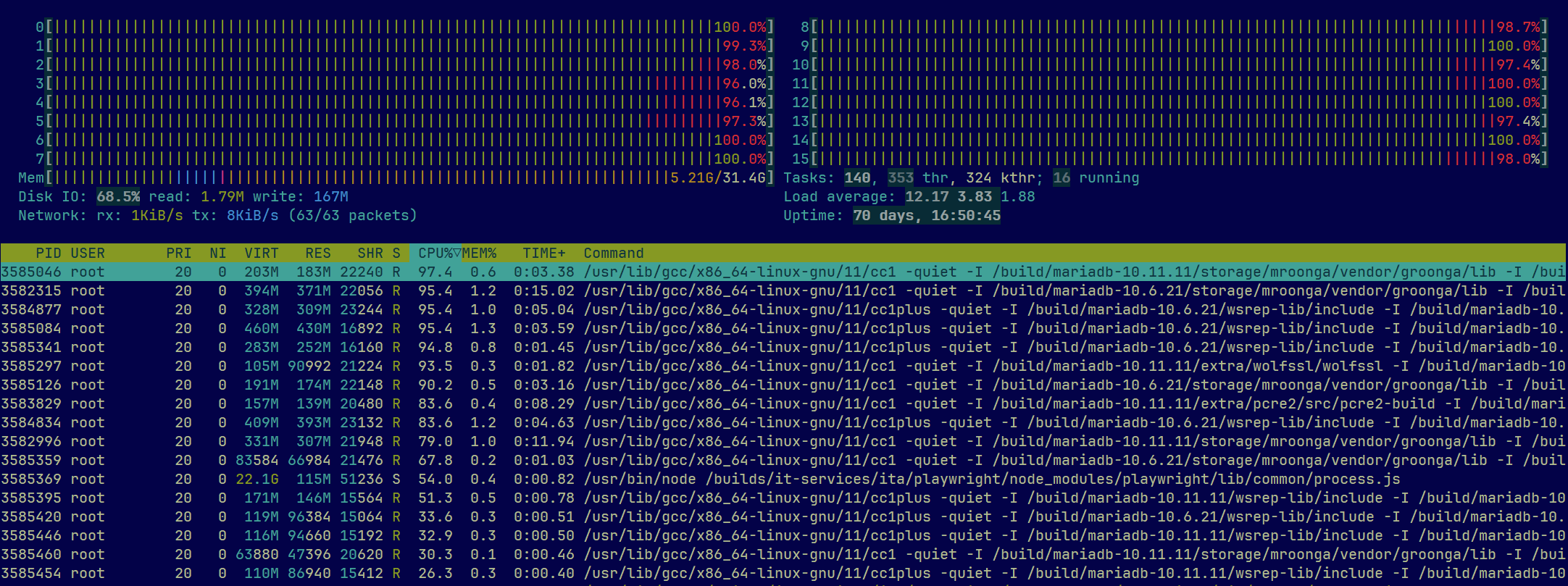1568x586 pixels.
Task: Click the S state column header
Action: 396,253
